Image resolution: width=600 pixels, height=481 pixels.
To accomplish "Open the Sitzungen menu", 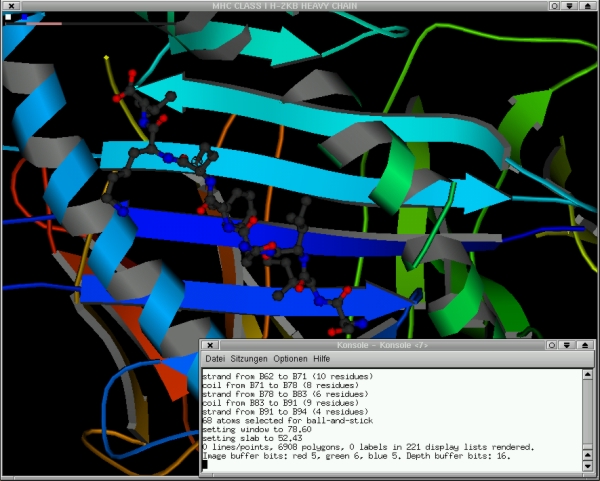I will click(249, 358).
